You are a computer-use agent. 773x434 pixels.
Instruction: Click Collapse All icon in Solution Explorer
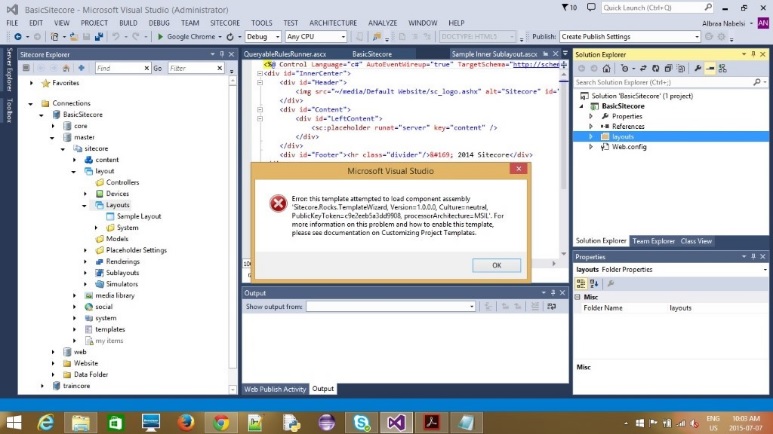click(668, 69)
